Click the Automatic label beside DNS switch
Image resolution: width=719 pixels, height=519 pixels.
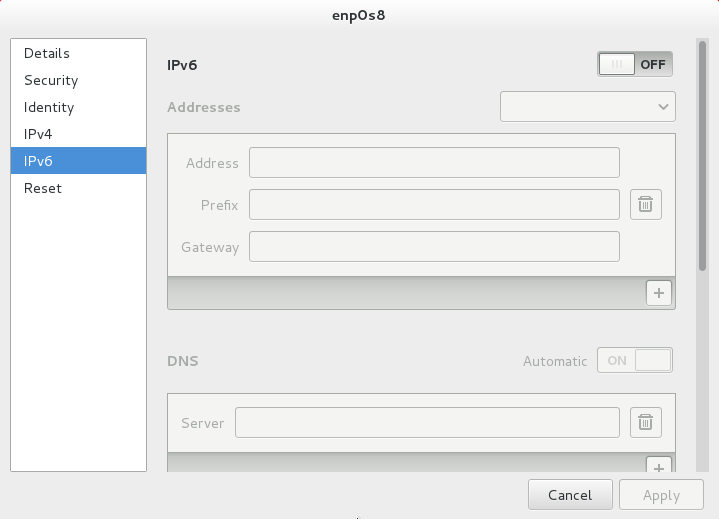tap(555, 361)
